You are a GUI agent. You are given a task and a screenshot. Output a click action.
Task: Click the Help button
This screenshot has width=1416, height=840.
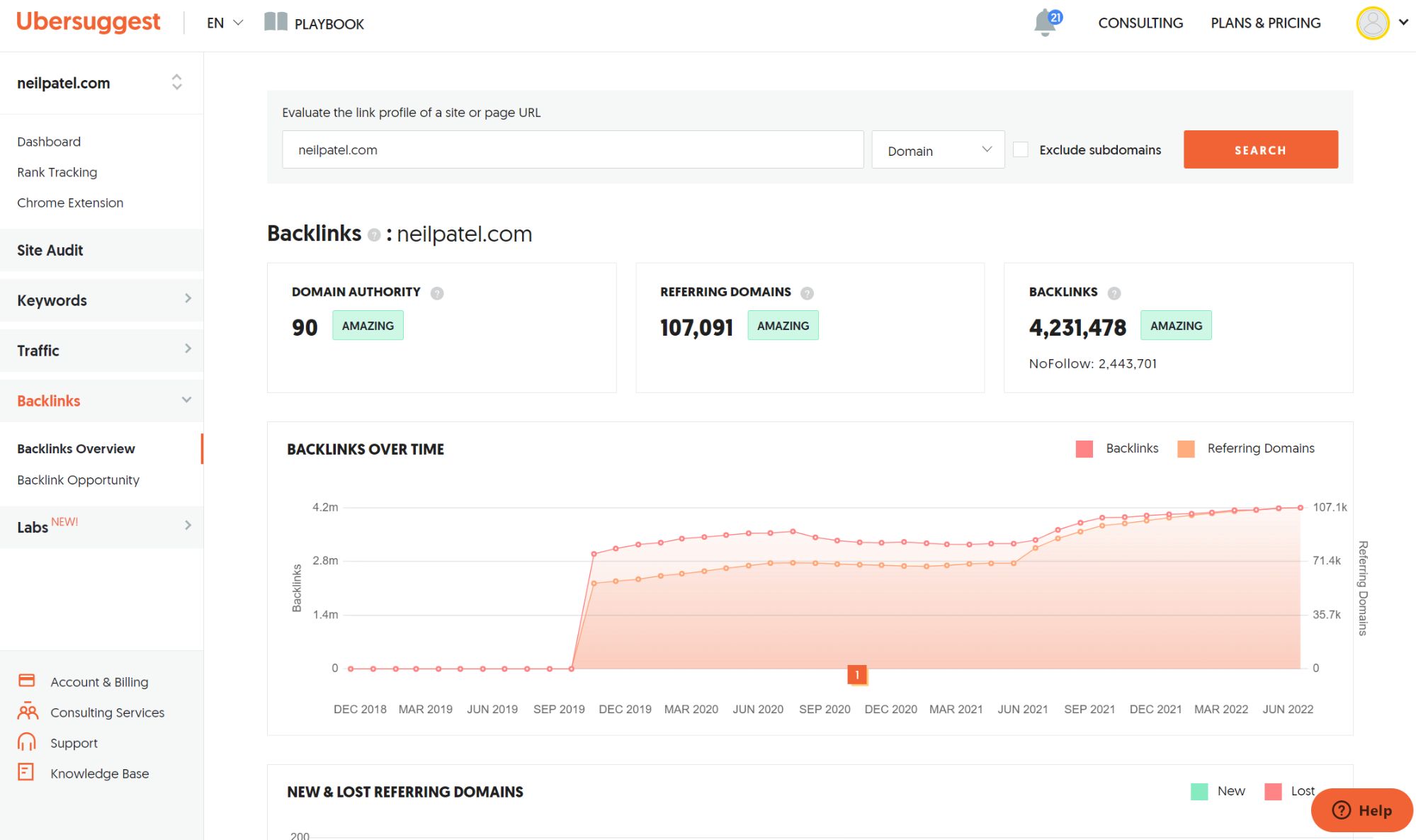point(1361,810)
